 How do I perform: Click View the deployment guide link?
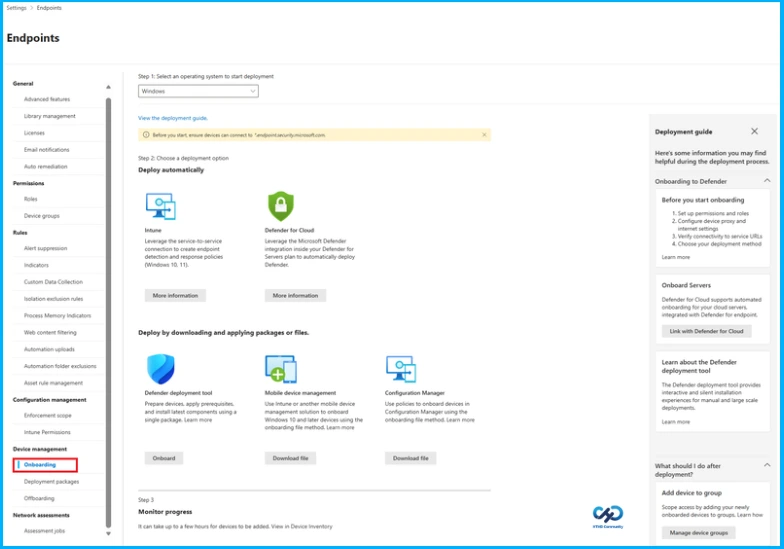point(172,118)
